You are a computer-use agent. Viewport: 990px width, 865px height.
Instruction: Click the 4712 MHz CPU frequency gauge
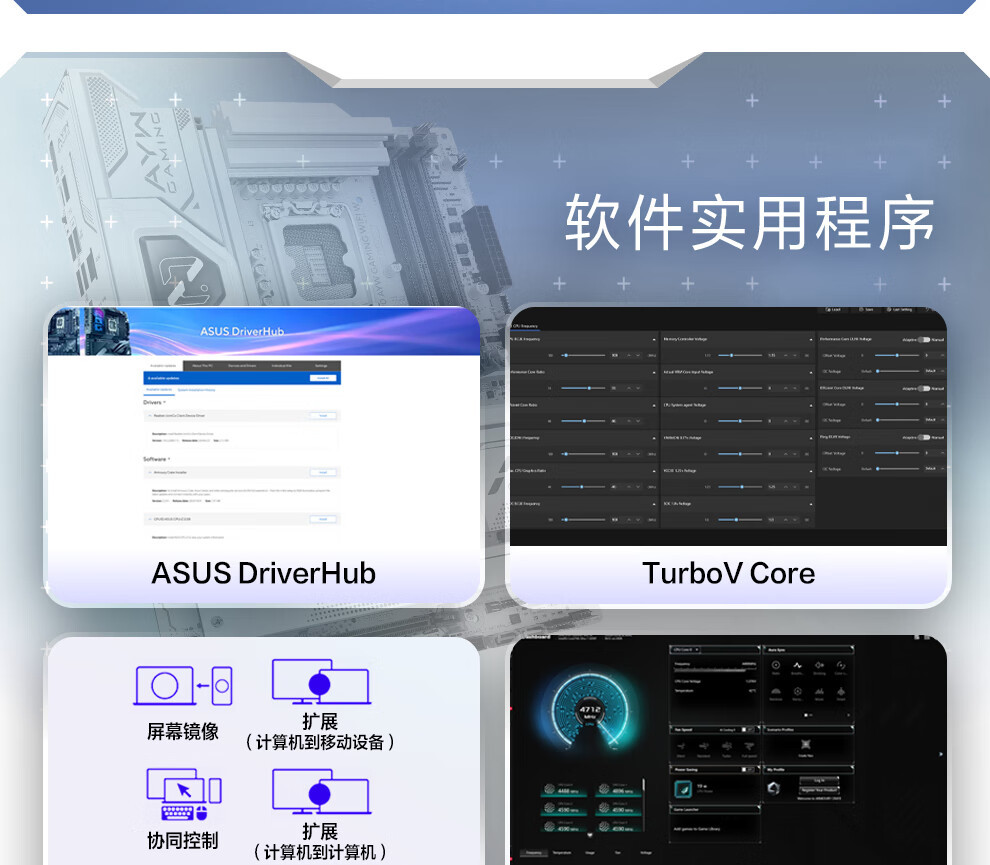click(x=590, y=708)
